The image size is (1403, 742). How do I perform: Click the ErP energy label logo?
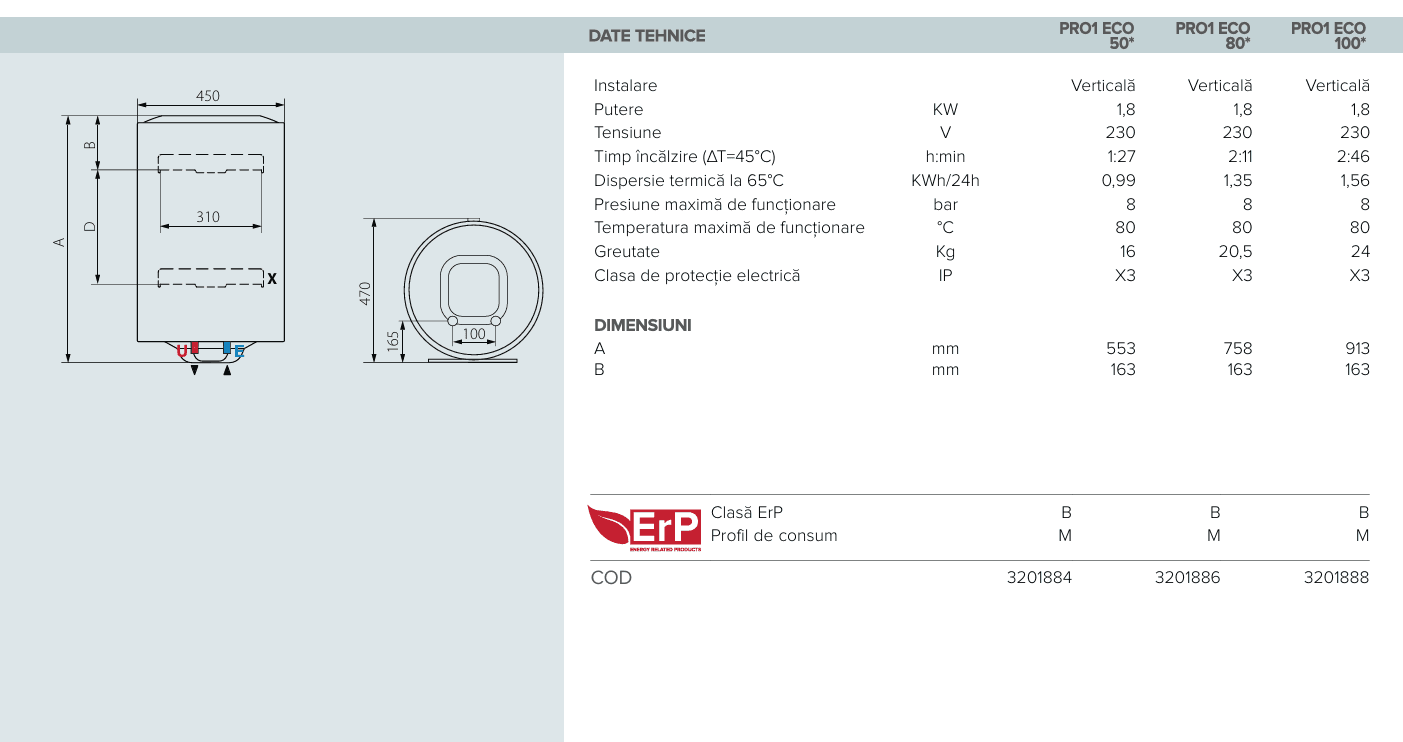pos(645,527)
